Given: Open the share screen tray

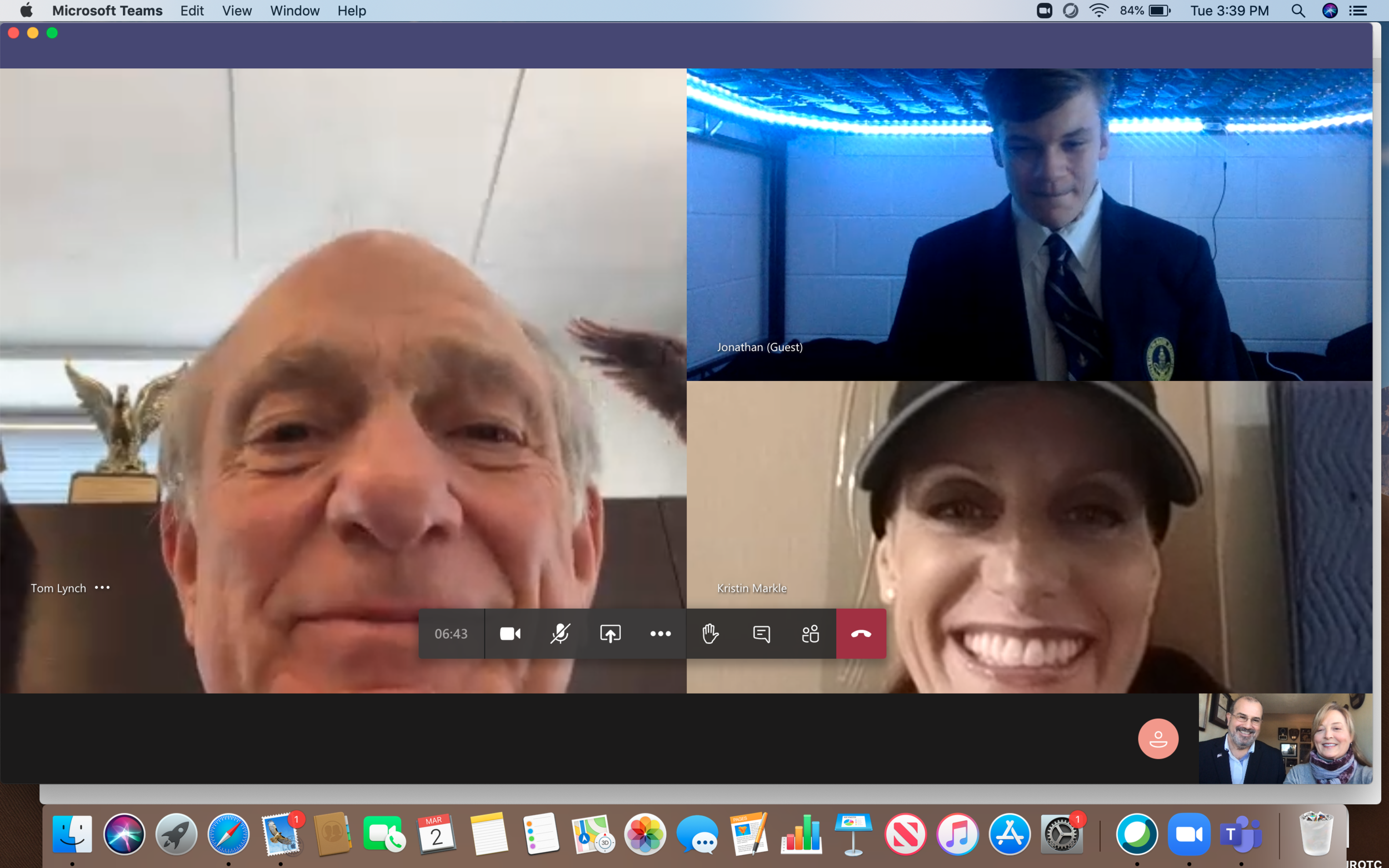Looking at the screenshot, I should pyautogui.click(x=610, y=634).
